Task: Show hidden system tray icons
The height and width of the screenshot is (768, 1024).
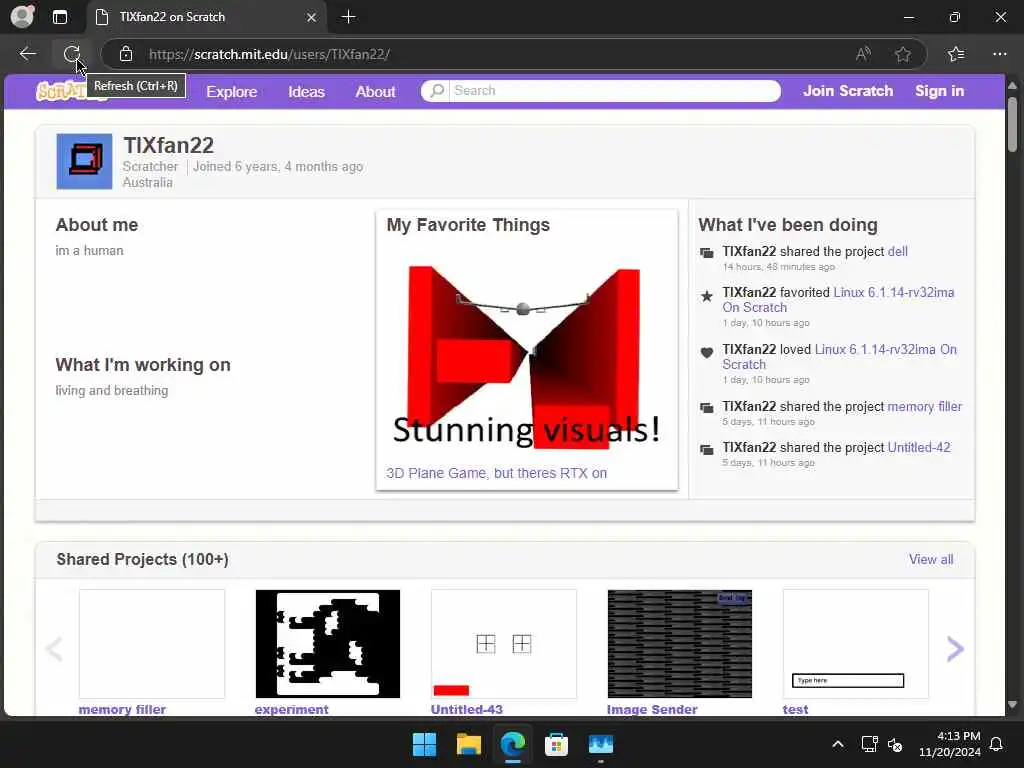Action: (838, 744)
